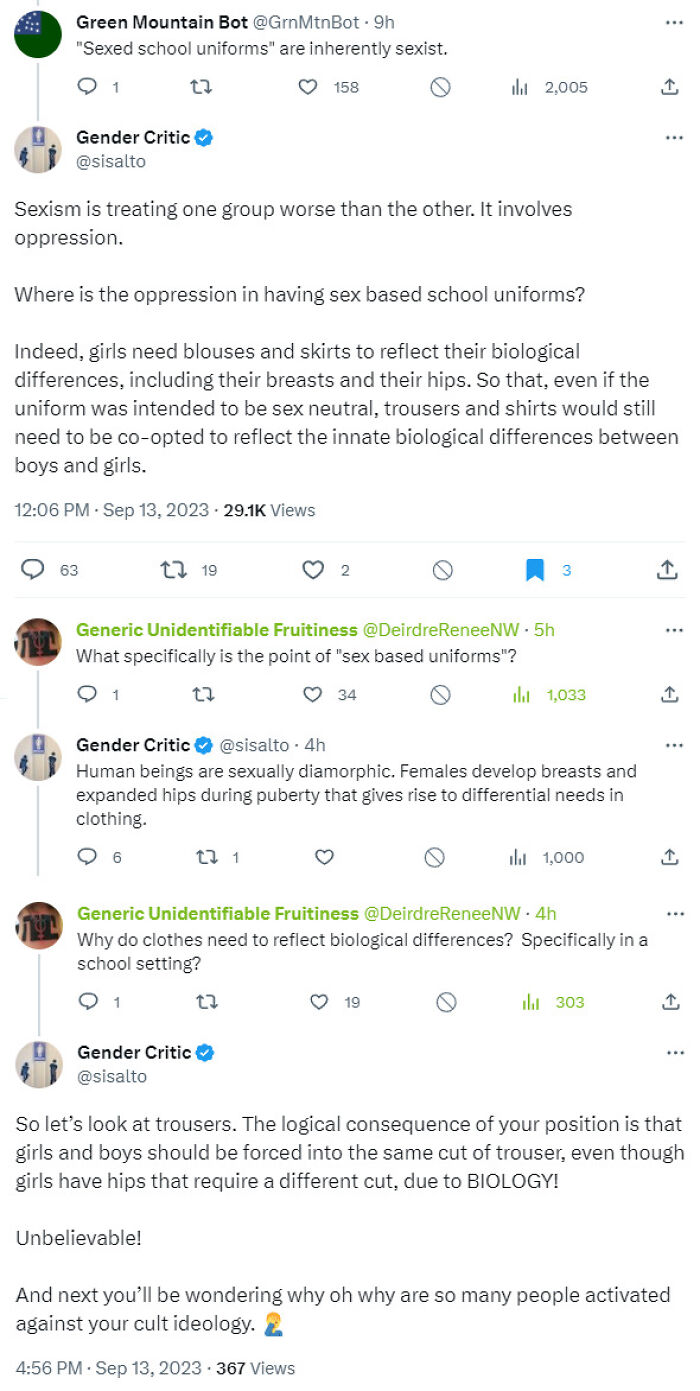Retweet Gender Critic's main post
This screenshot has width=700, height=1391.
(x=170, y=568)
